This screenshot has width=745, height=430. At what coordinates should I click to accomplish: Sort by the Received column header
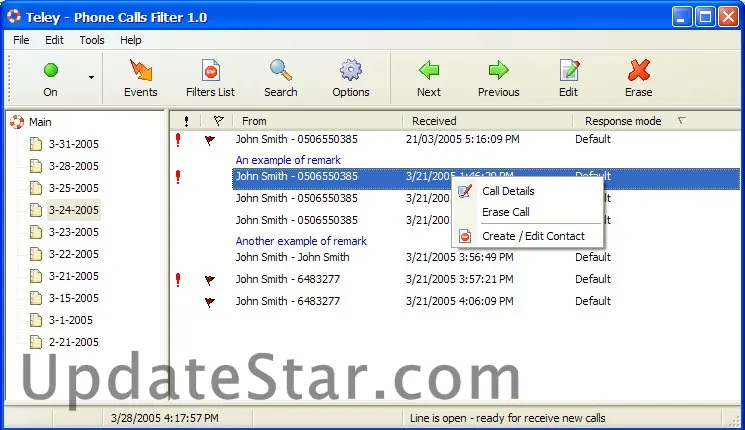click(x=487, y=121)
